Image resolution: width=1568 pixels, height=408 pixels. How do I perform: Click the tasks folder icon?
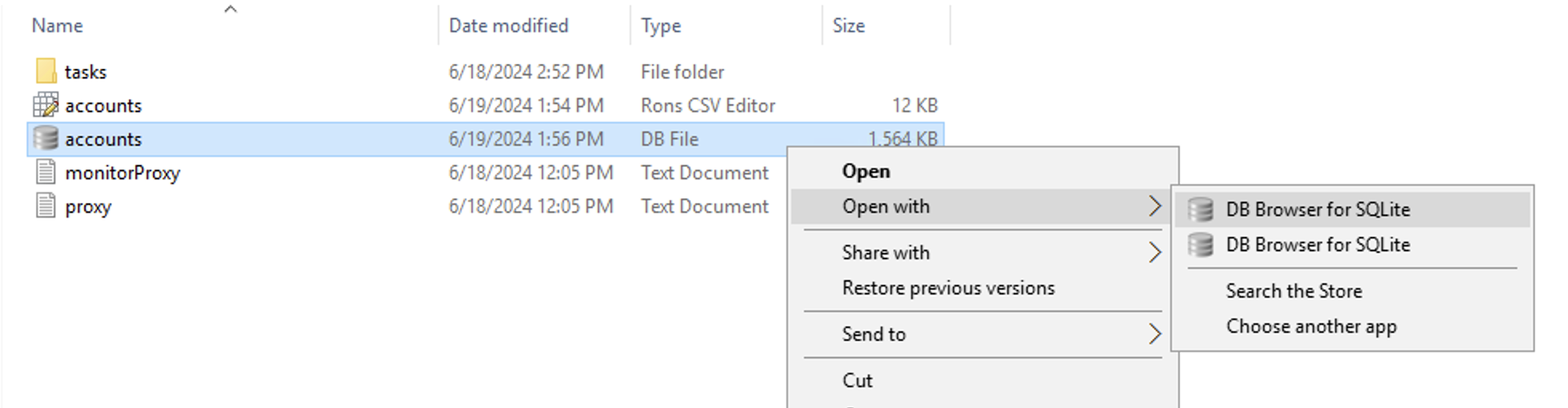click(46, 71)
